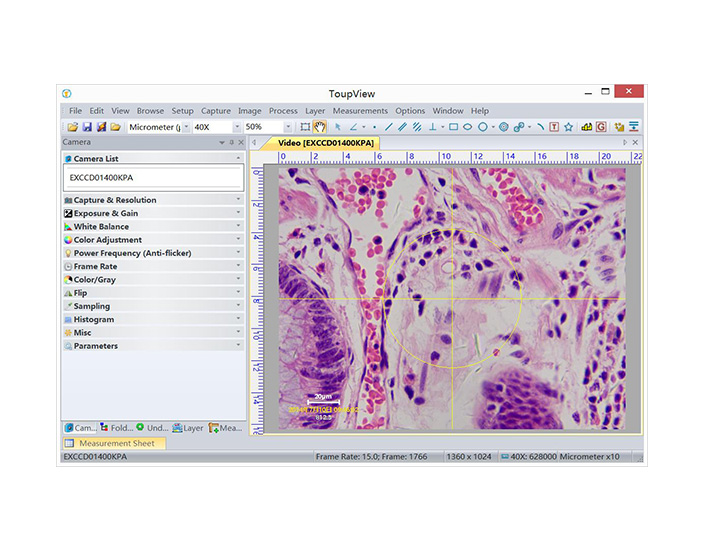Expand the Capture & Resolution section
This screenshot has height=550, width=703.
tap(153, 200)
